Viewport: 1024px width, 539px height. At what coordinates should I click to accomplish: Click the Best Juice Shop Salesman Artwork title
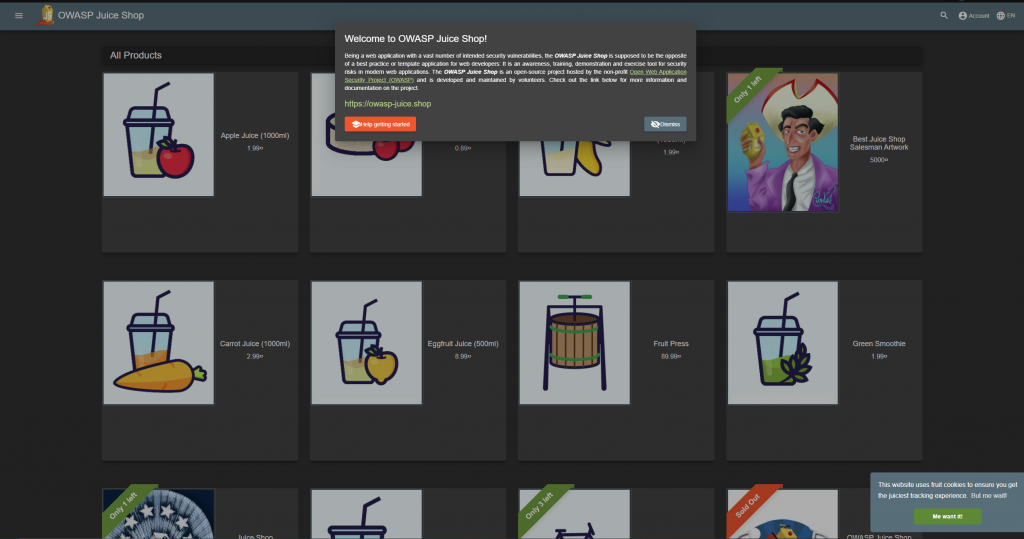point(879,143)
